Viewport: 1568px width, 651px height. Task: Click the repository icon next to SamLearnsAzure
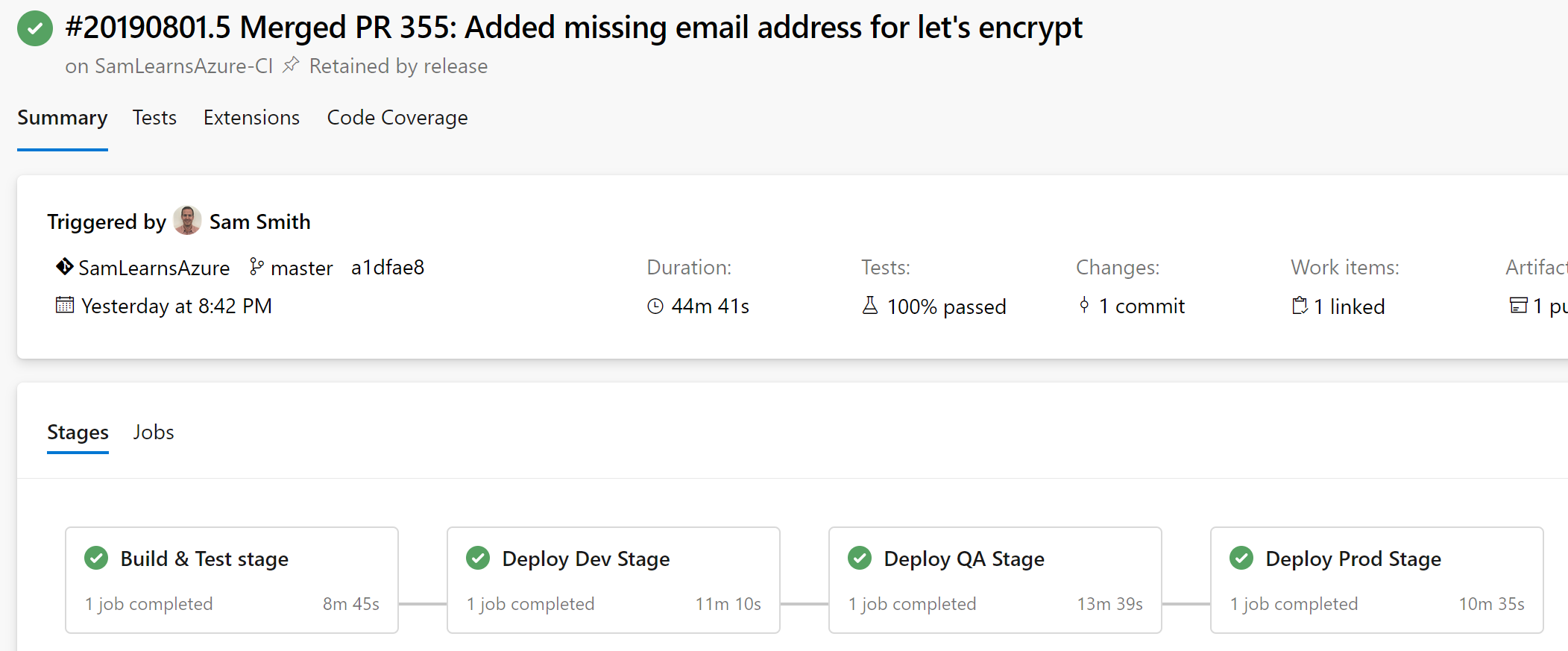[x=65, y=267]
